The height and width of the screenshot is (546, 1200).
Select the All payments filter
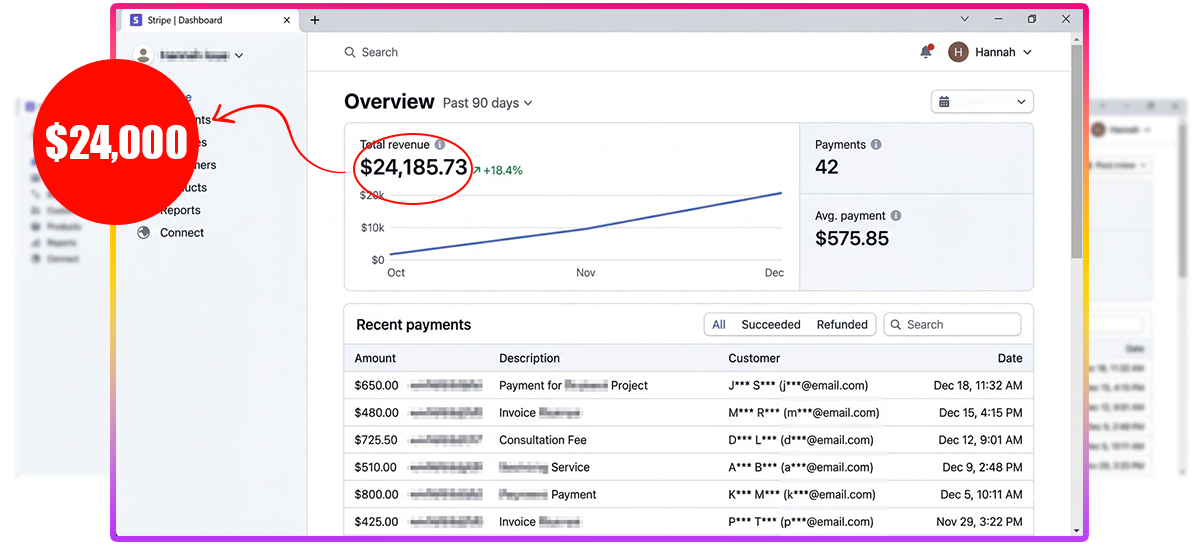tap(718, 325)
